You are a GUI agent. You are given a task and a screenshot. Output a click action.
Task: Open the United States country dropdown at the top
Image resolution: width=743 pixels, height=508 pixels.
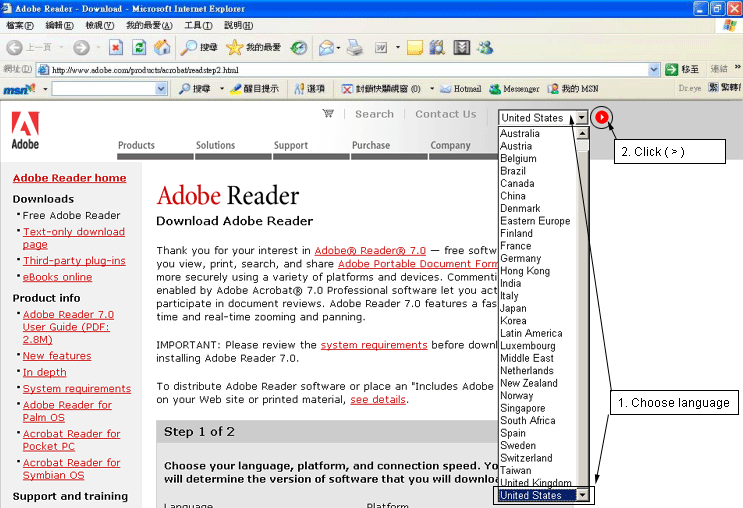pos(581,118)
